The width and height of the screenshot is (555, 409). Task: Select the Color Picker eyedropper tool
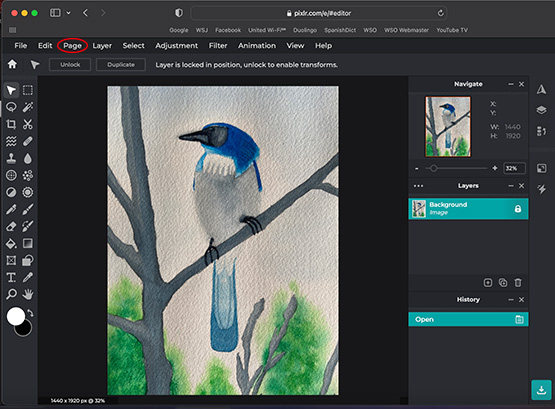pos(28,277)
